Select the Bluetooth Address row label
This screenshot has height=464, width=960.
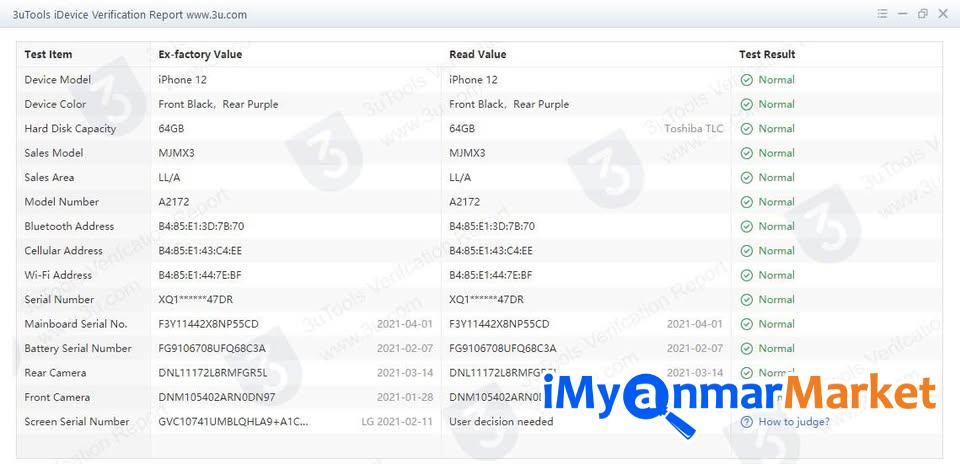point(69,226)
